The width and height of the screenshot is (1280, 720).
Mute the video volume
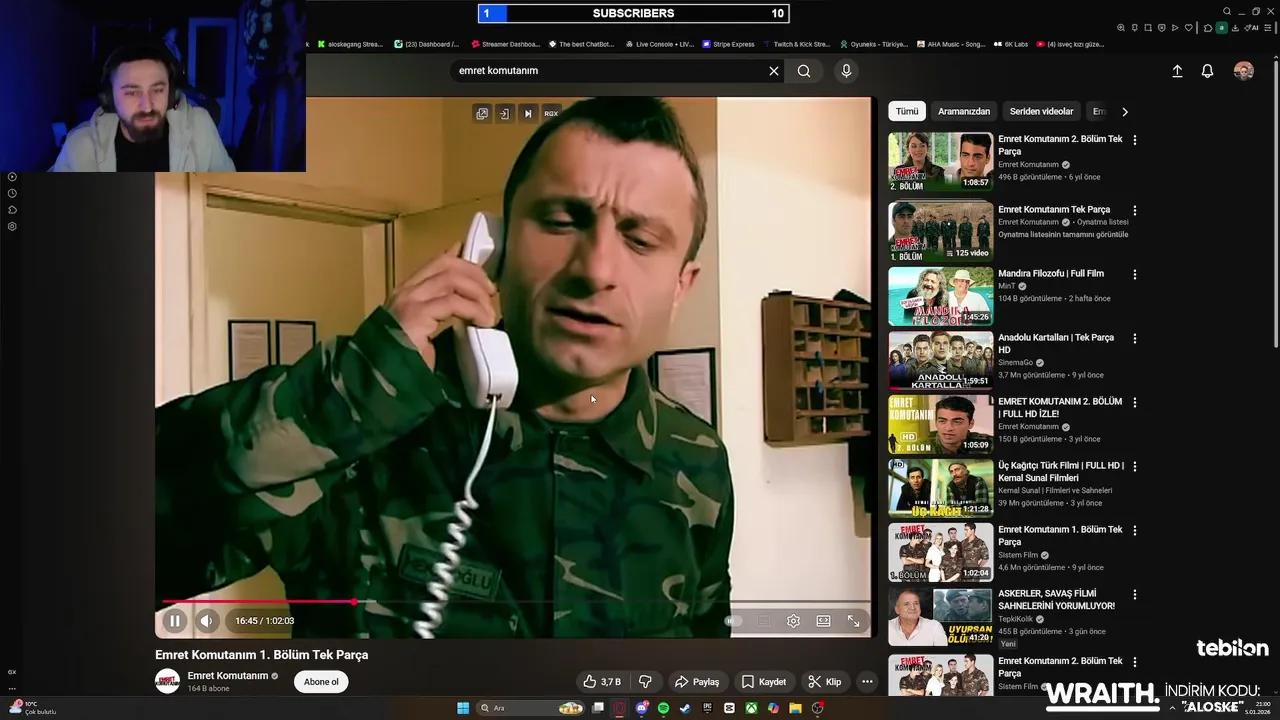206,621
